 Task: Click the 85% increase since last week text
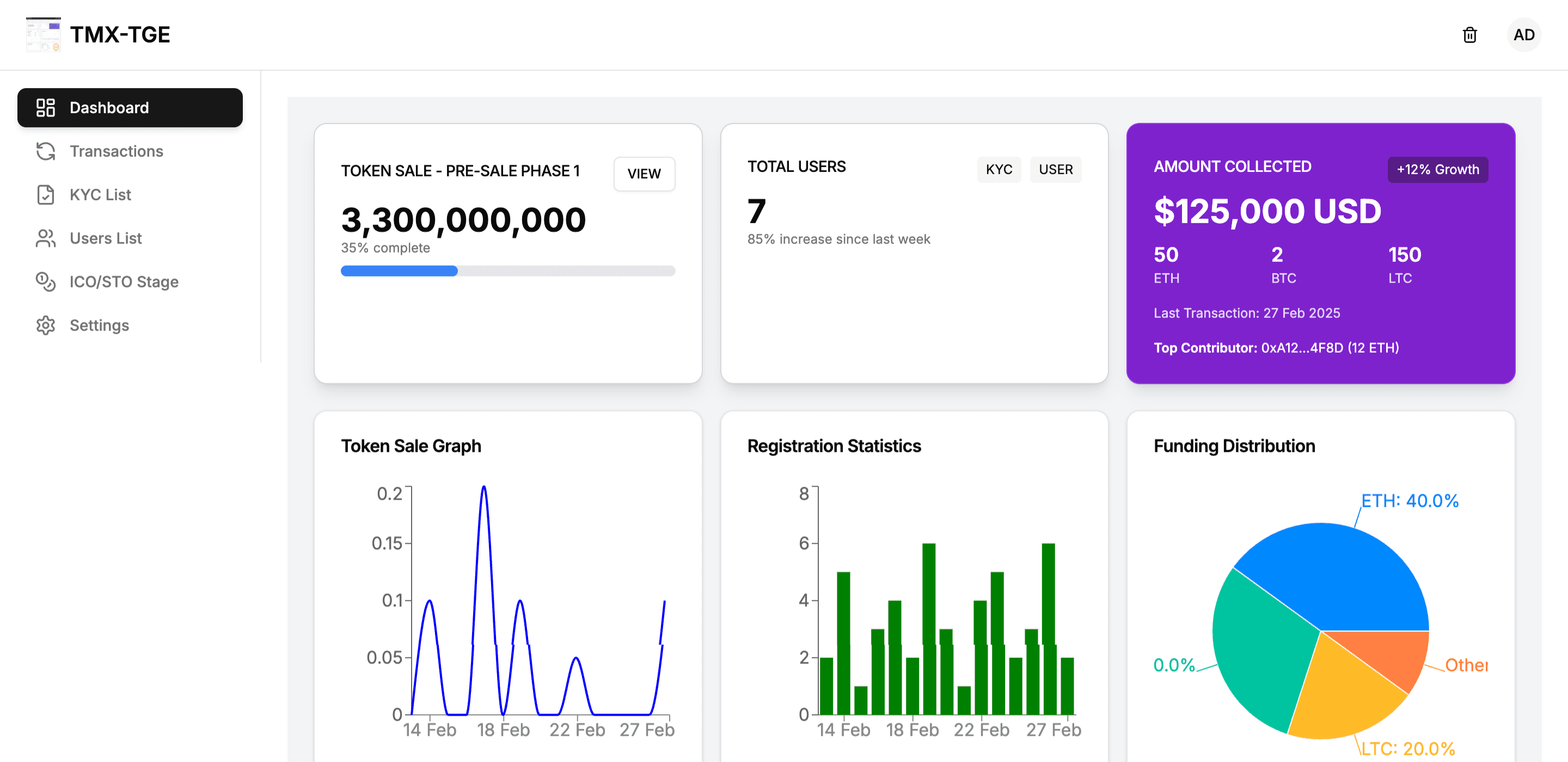[838, 239]
